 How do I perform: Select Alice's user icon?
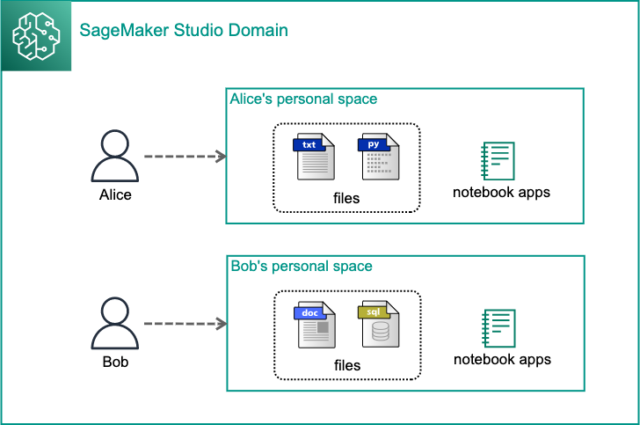coord(115,156)
